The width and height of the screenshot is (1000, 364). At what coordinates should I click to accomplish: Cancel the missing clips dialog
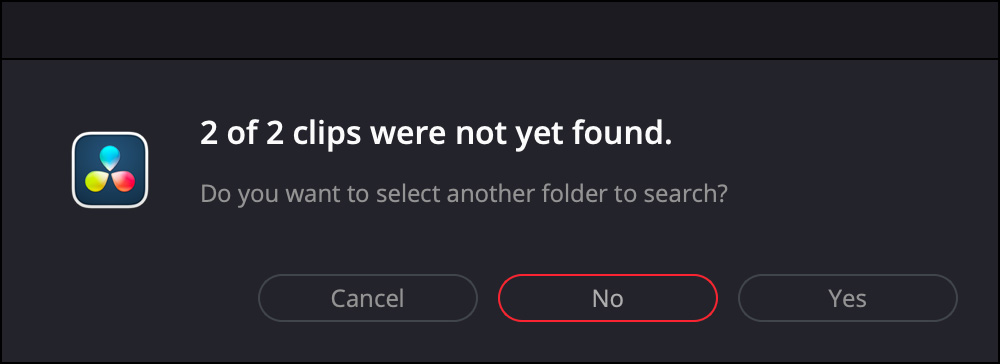(367, 298)
